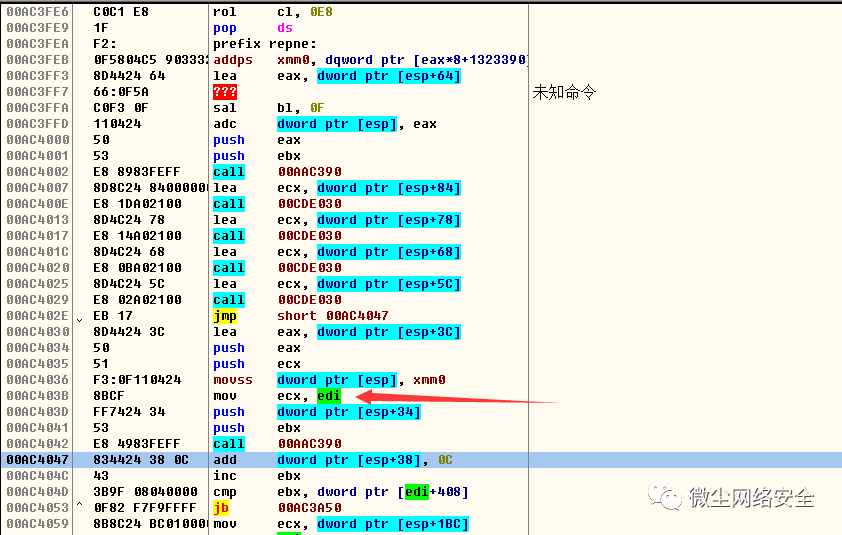
Task: Select lea ecx, [esp+84] instruction
Action: (337, 188)
